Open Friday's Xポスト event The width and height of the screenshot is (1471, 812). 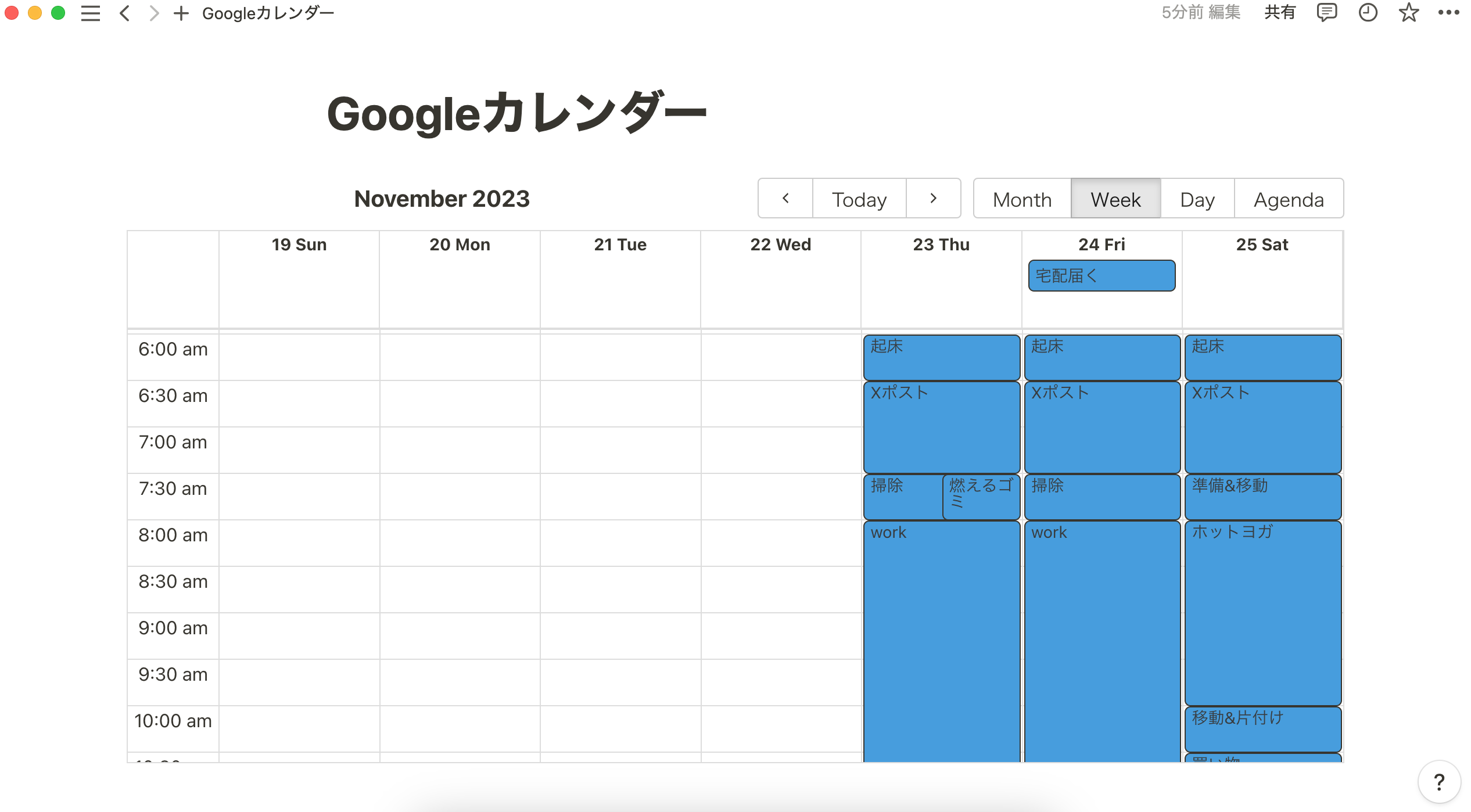point(1102,427)
